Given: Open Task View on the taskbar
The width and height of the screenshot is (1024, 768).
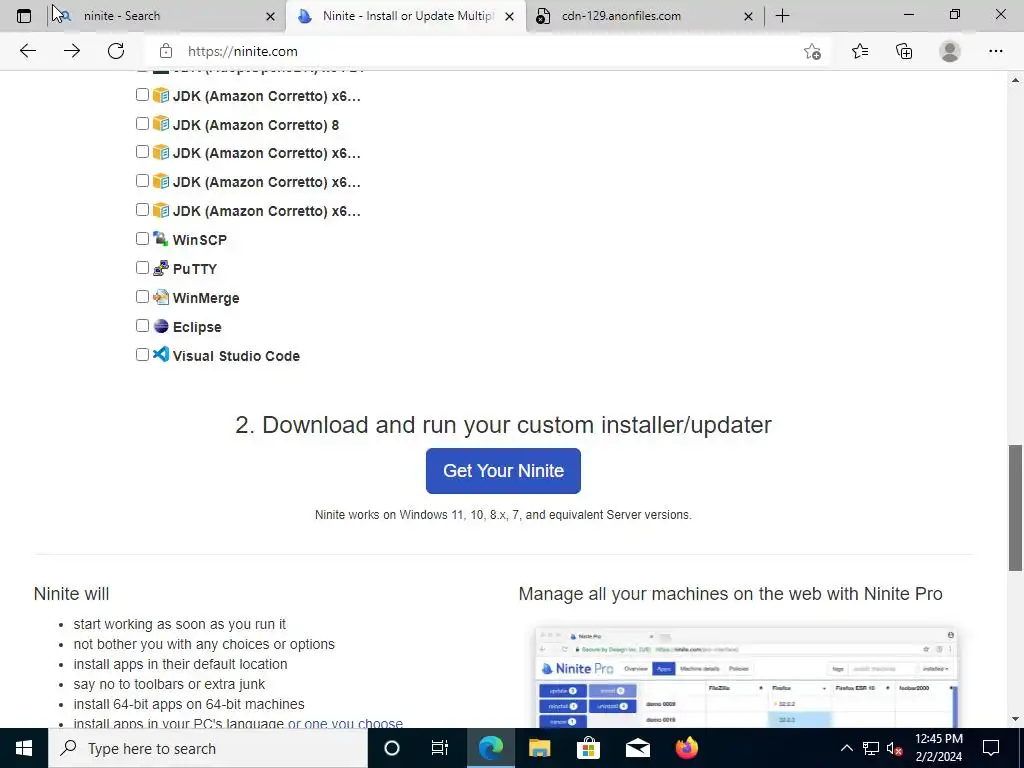Looking at the screenshot, I should (x=440, y=748).
